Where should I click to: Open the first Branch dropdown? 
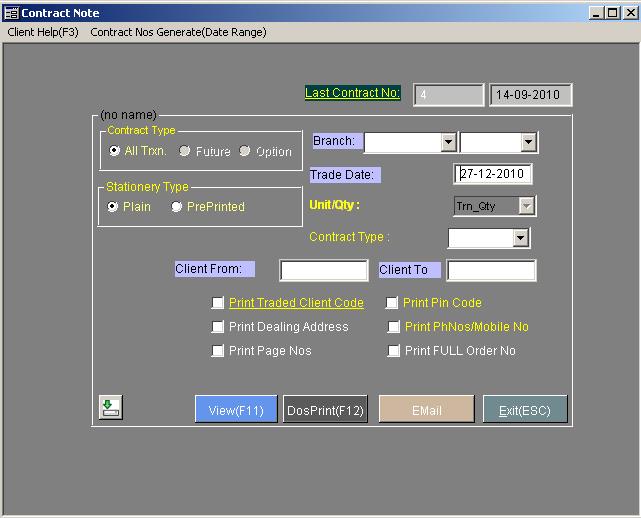tap(448, 143)
